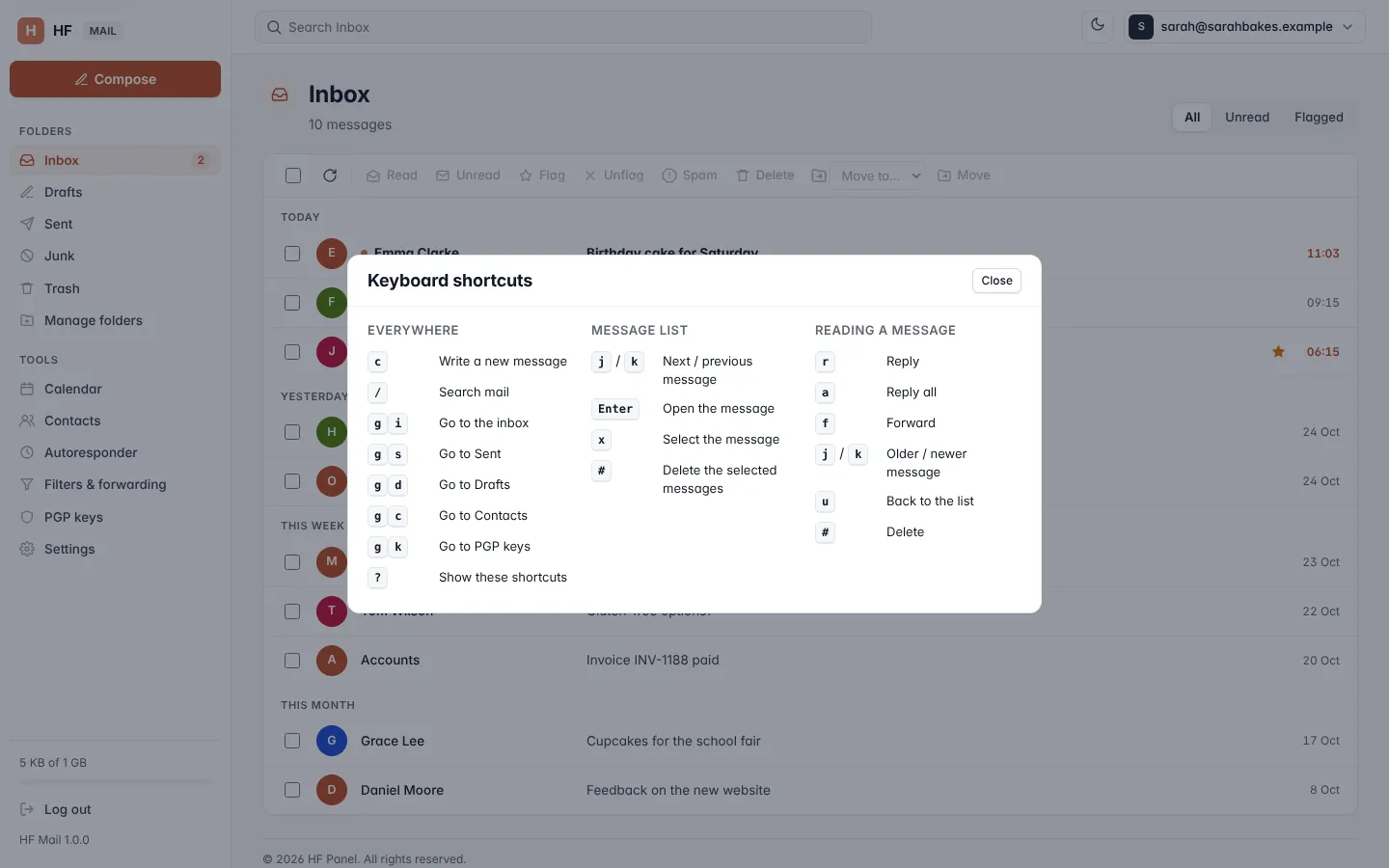This screenshot has height=868, width=1389.
Task: Open the Invoice INV-1188 paid message
Action: [653, 661]
